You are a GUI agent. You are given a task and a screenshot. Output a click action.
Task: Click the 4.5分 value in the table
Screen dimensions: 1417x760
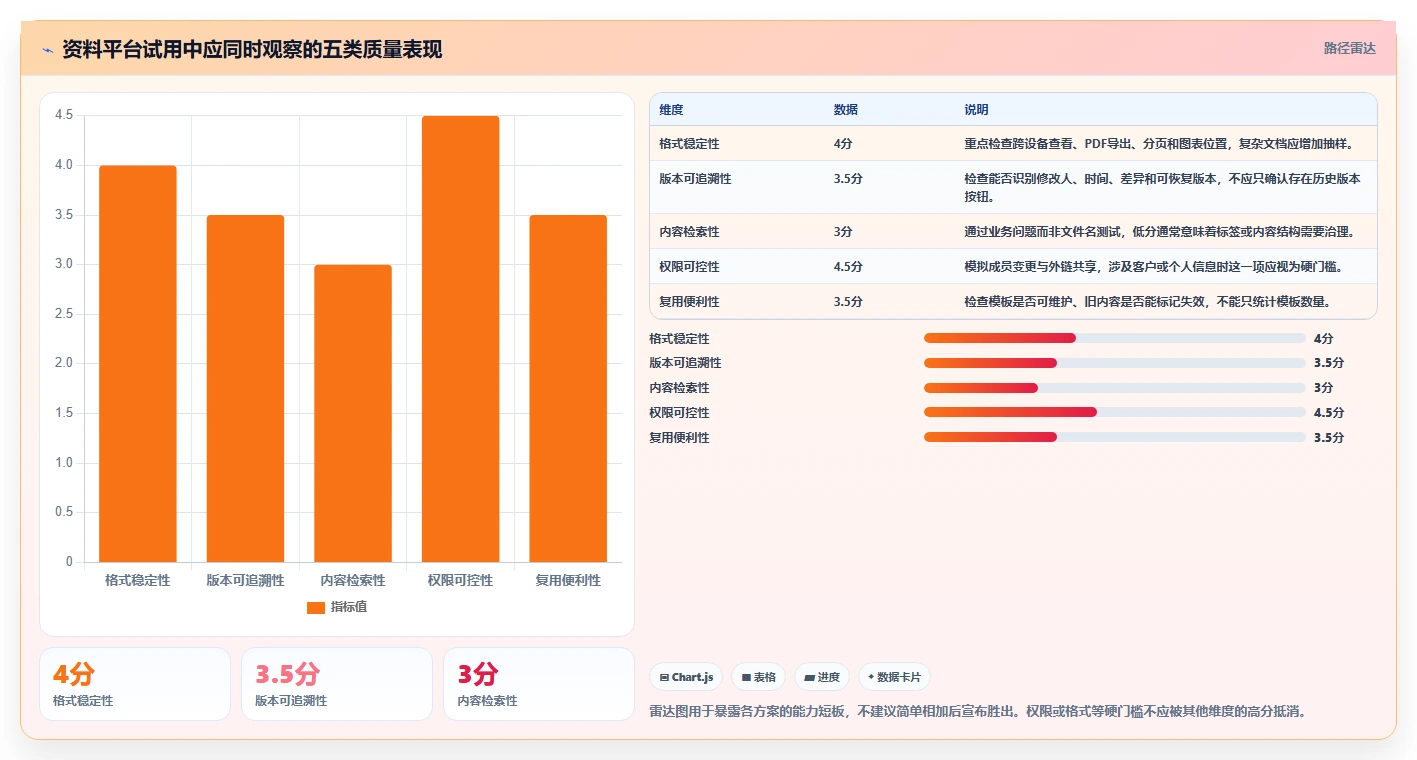click(x=848, y=267)
